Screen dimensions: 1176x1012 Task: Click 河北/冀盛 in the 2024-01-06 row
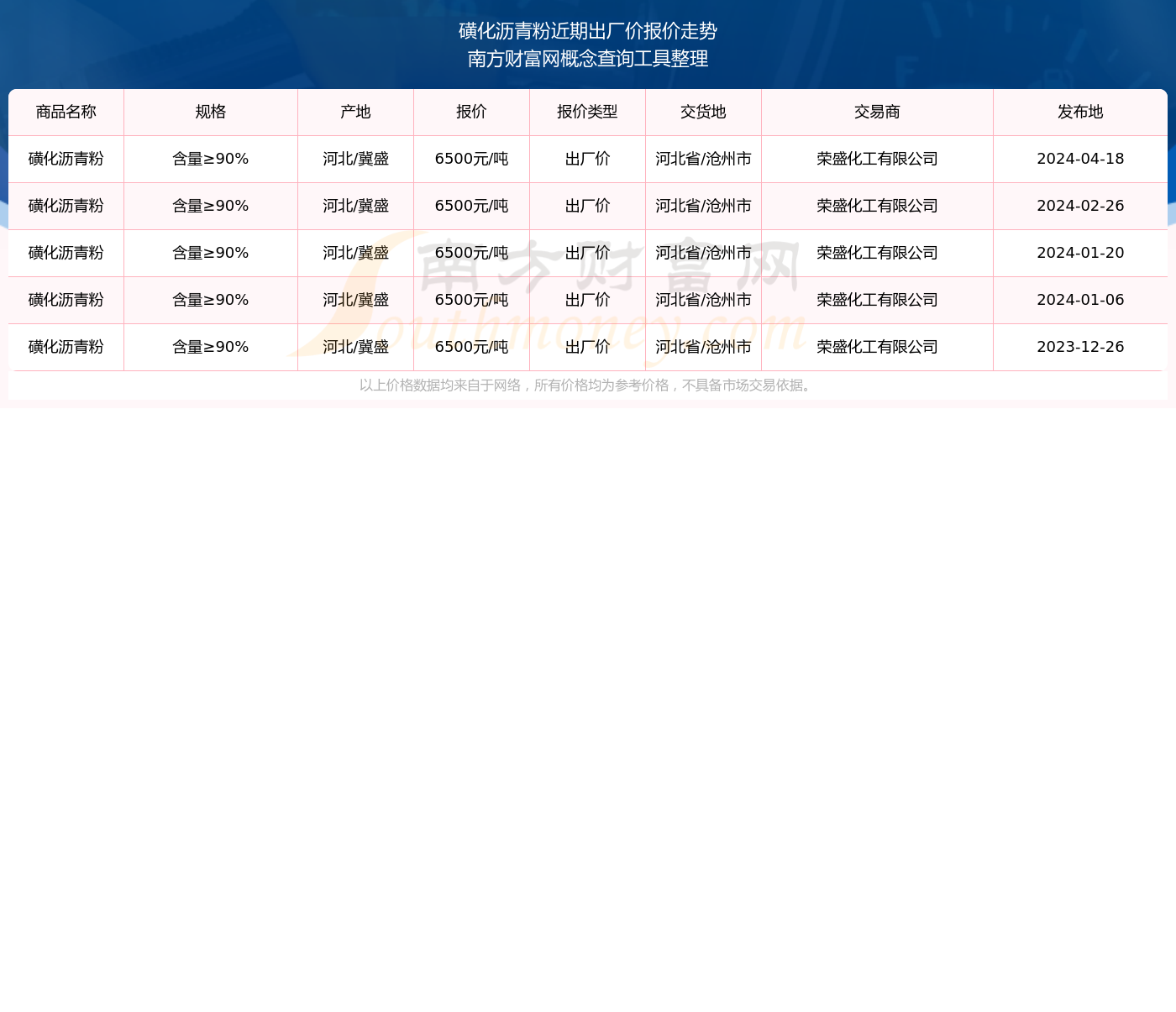point(355,300)
